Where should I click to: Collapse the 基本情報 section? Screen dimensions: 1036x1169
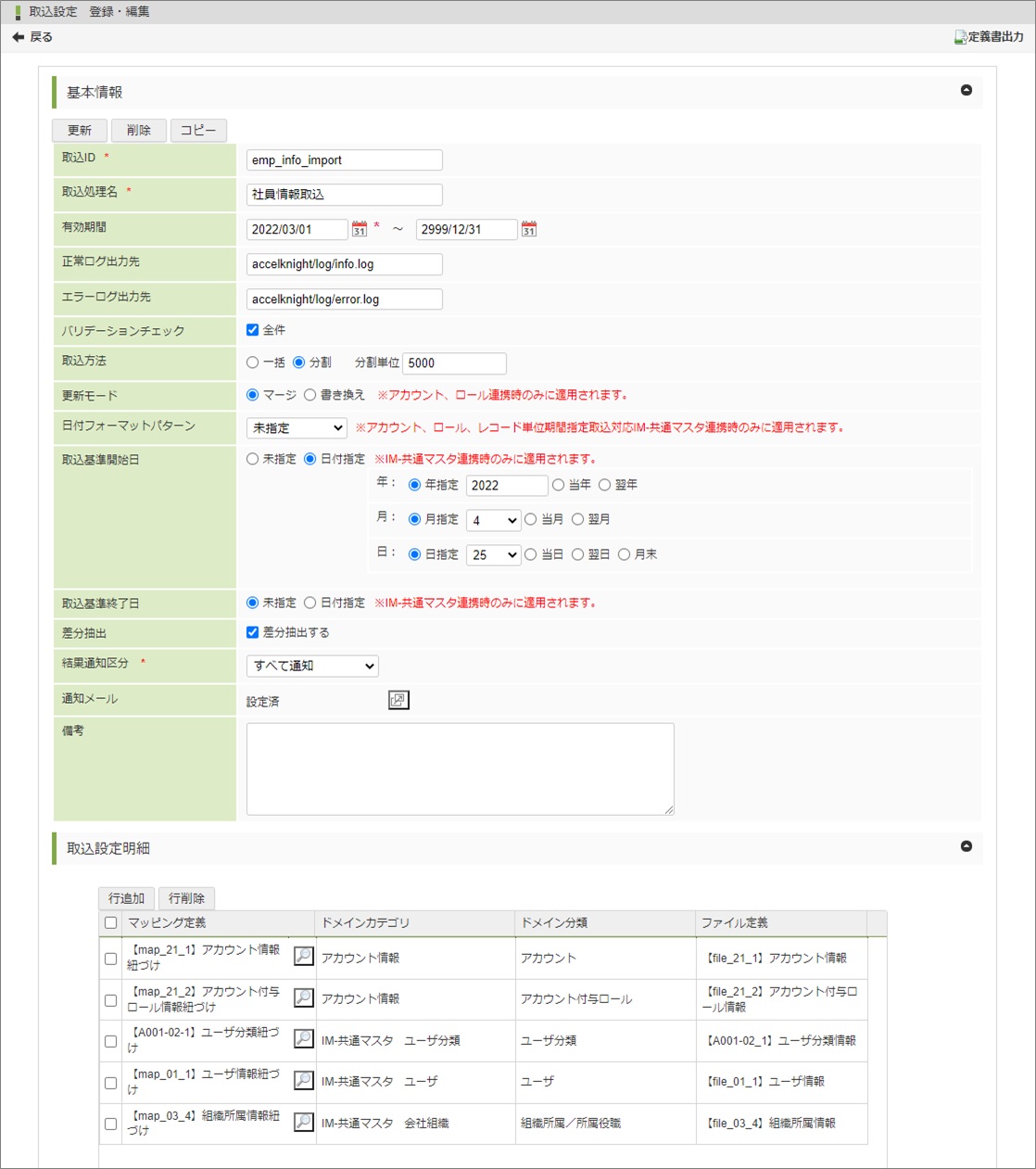(967, 91)
